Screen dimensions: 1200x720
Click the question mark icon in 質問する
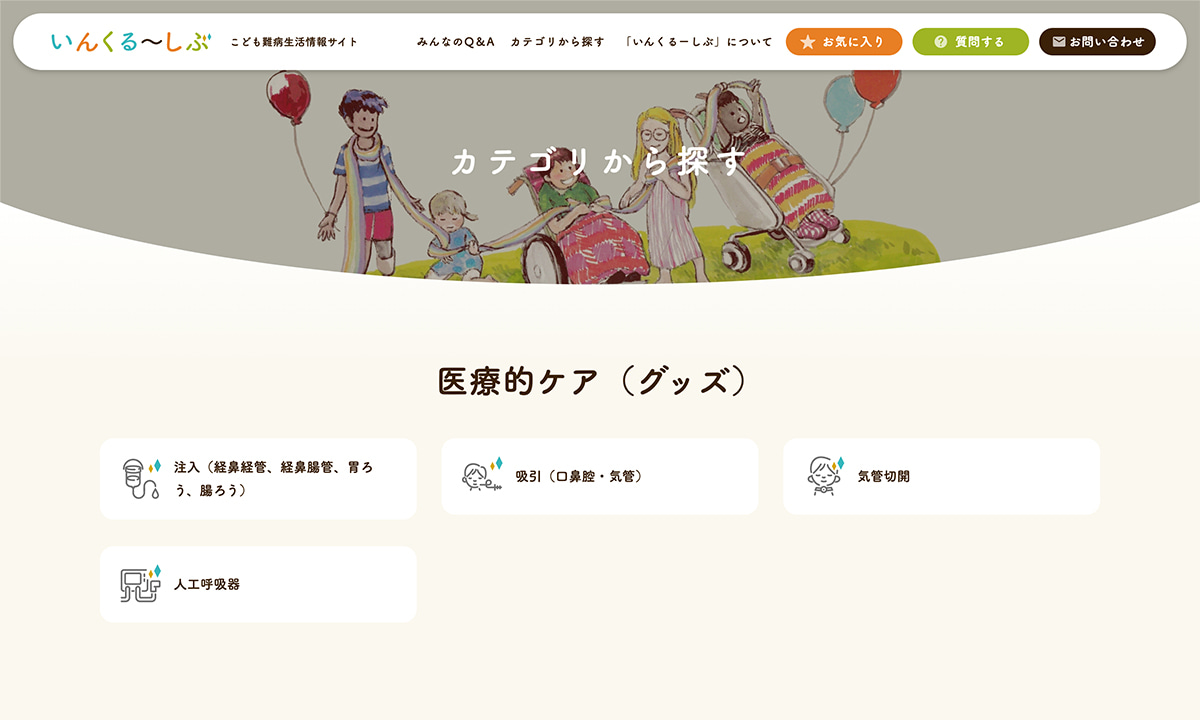point(940,42)
